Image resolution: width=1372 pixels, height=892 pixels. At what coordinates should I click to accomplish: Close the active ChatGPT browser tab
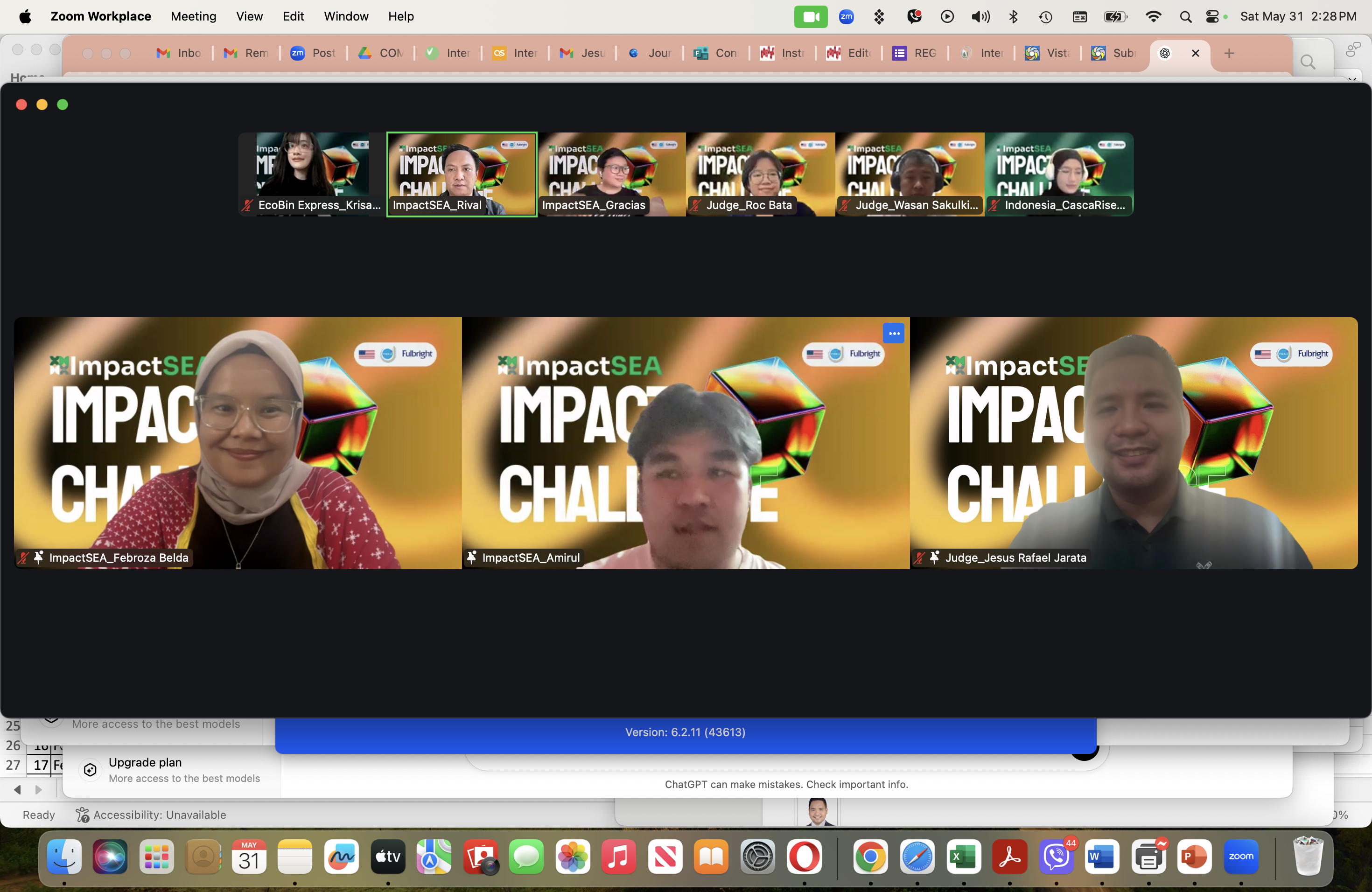pyautogui.click(x=1195, y=54)
